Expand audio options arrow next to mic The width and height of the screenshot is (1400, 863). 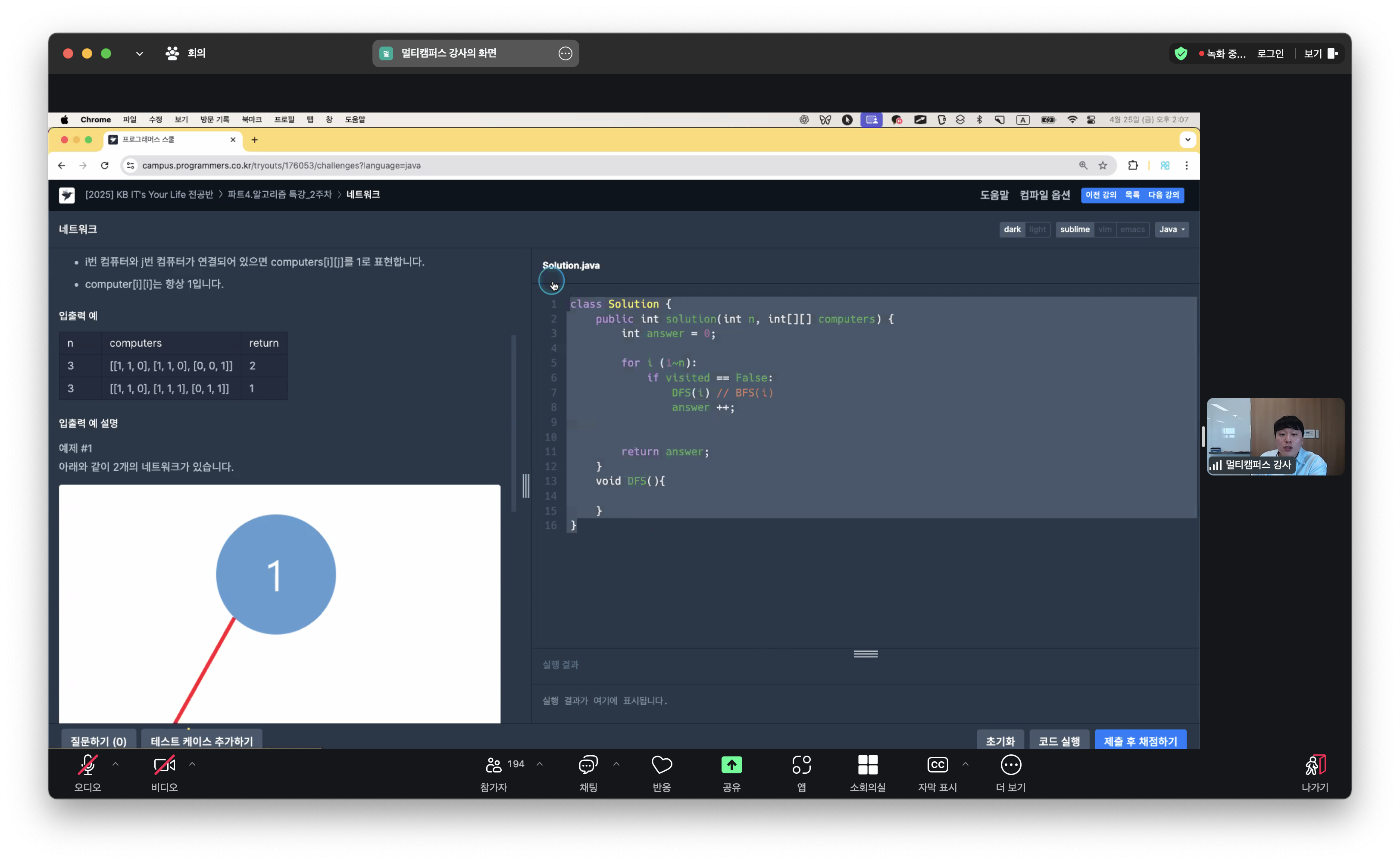[x=115, y=764]
